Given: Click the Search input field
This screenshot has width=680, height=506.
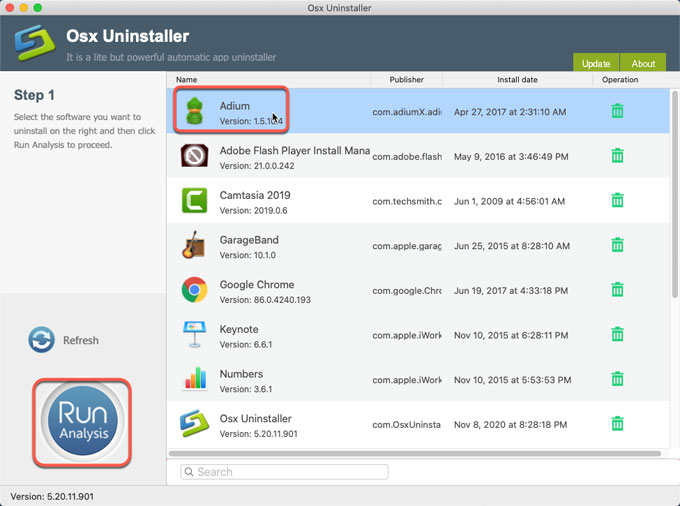Looking at the screenshot, I should 284,472.
